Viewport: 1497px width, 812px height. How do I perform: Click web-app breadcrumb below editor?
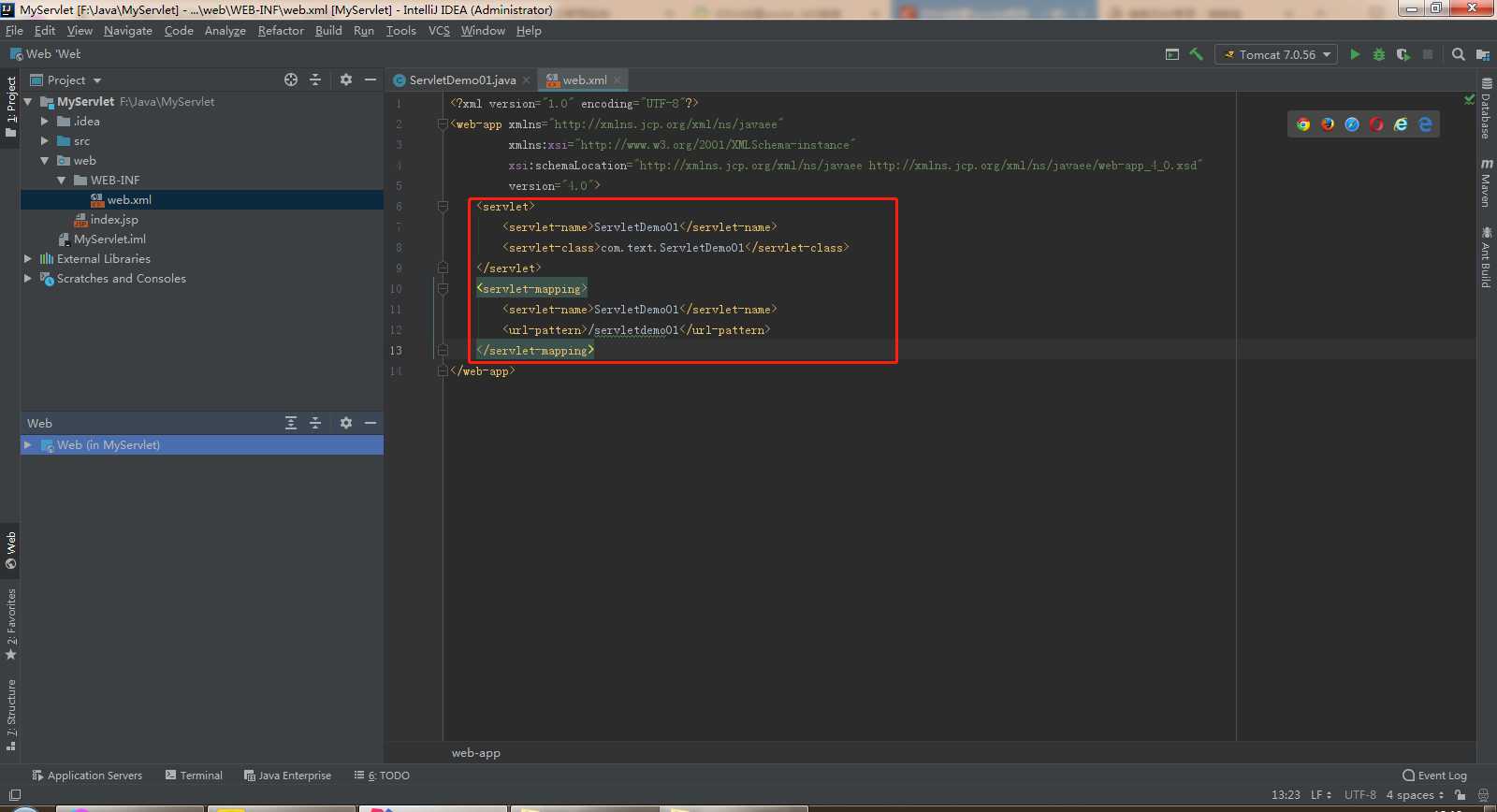tap(475, 753)
